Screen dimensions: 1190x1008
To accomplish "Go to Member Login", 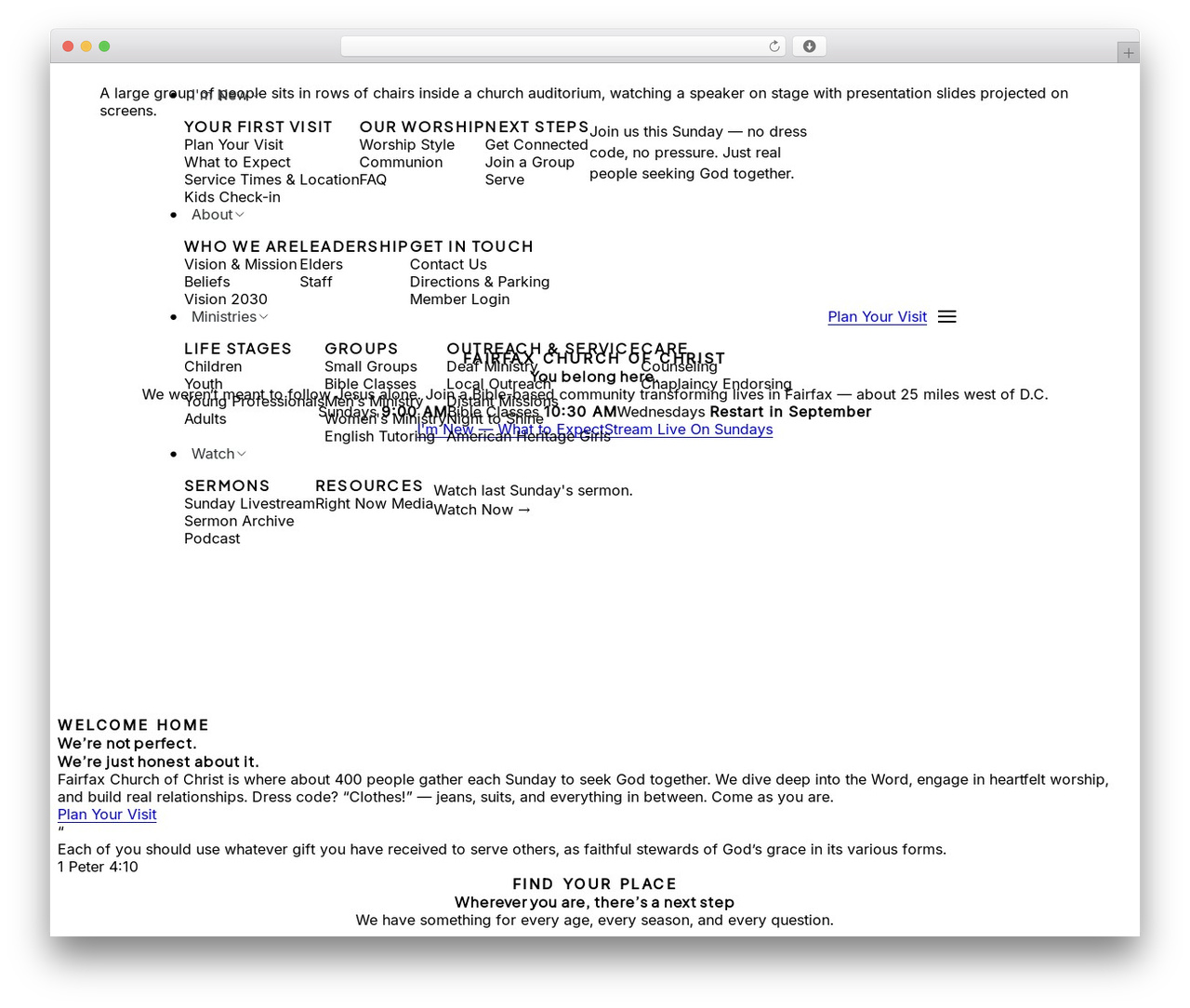I will pos(460,299).
